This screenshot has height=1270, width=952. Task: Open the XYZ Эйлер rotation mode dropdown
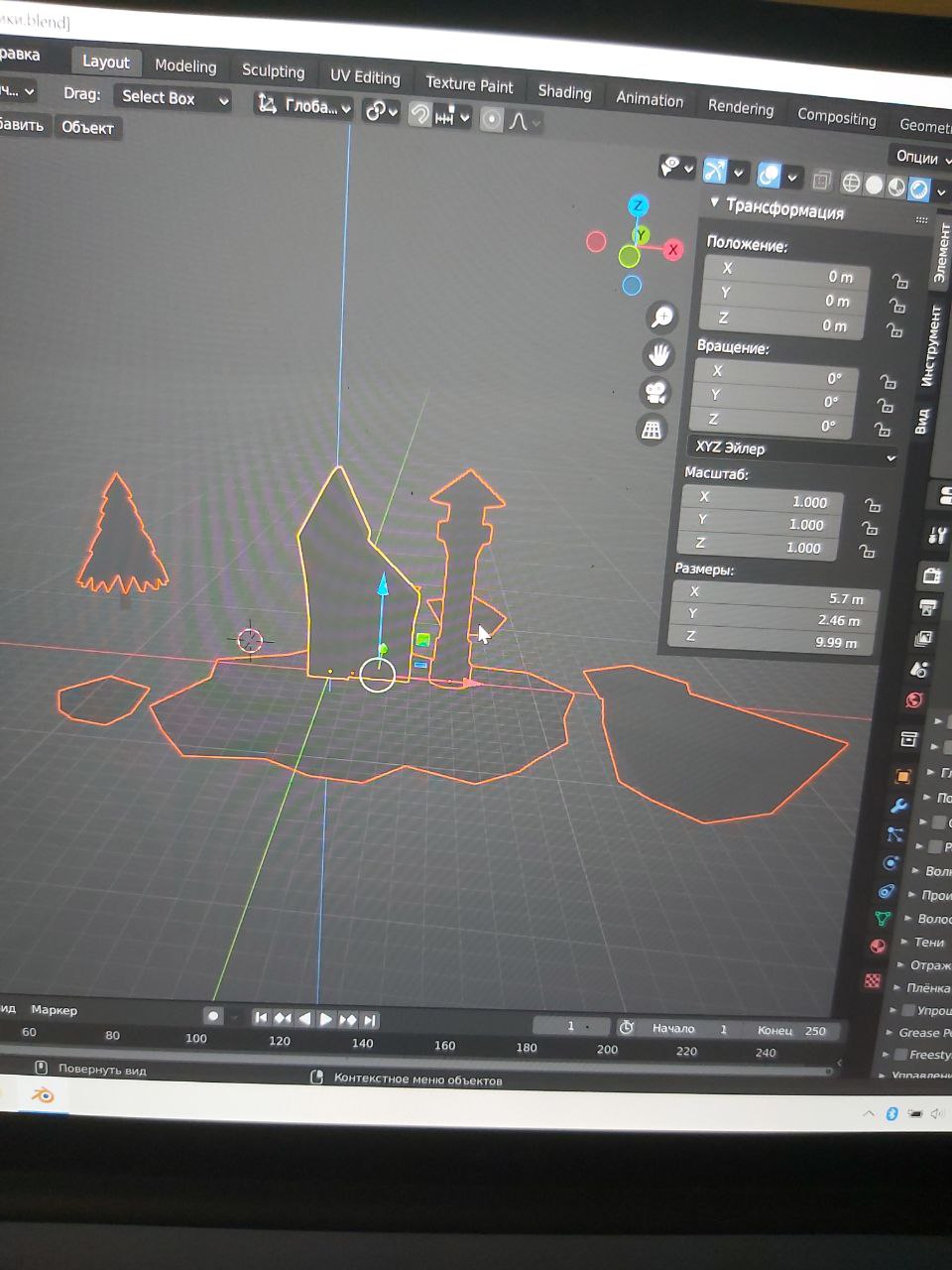[792, 452]
